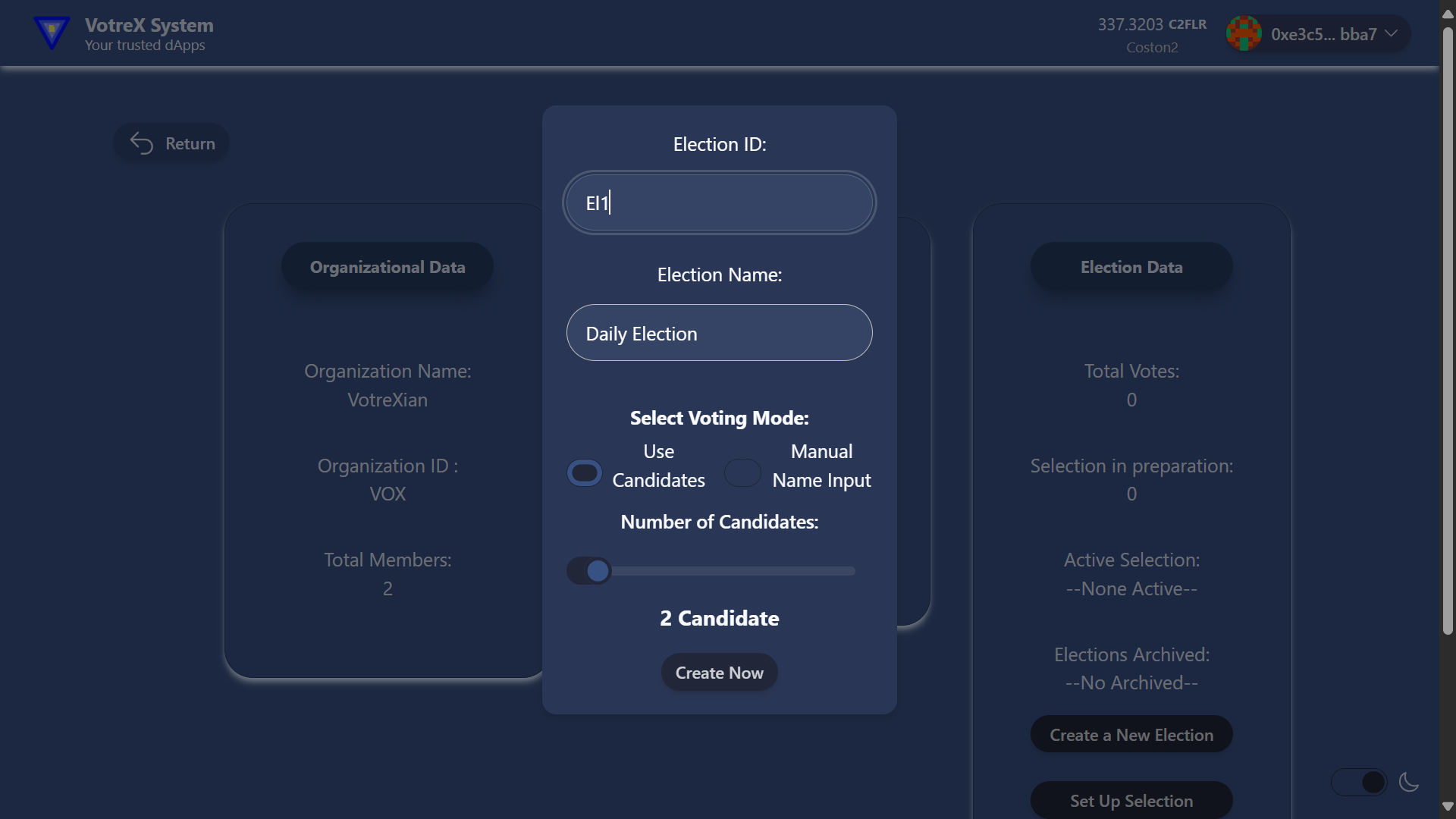Select the Election Data tab

(1131, 267)
